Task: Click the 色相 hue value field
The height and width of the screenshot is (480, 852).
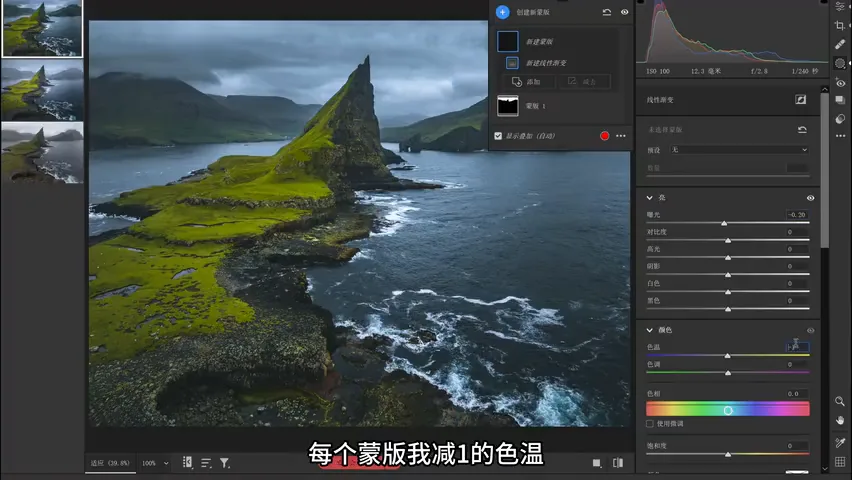Action: (x=797, y=394)
